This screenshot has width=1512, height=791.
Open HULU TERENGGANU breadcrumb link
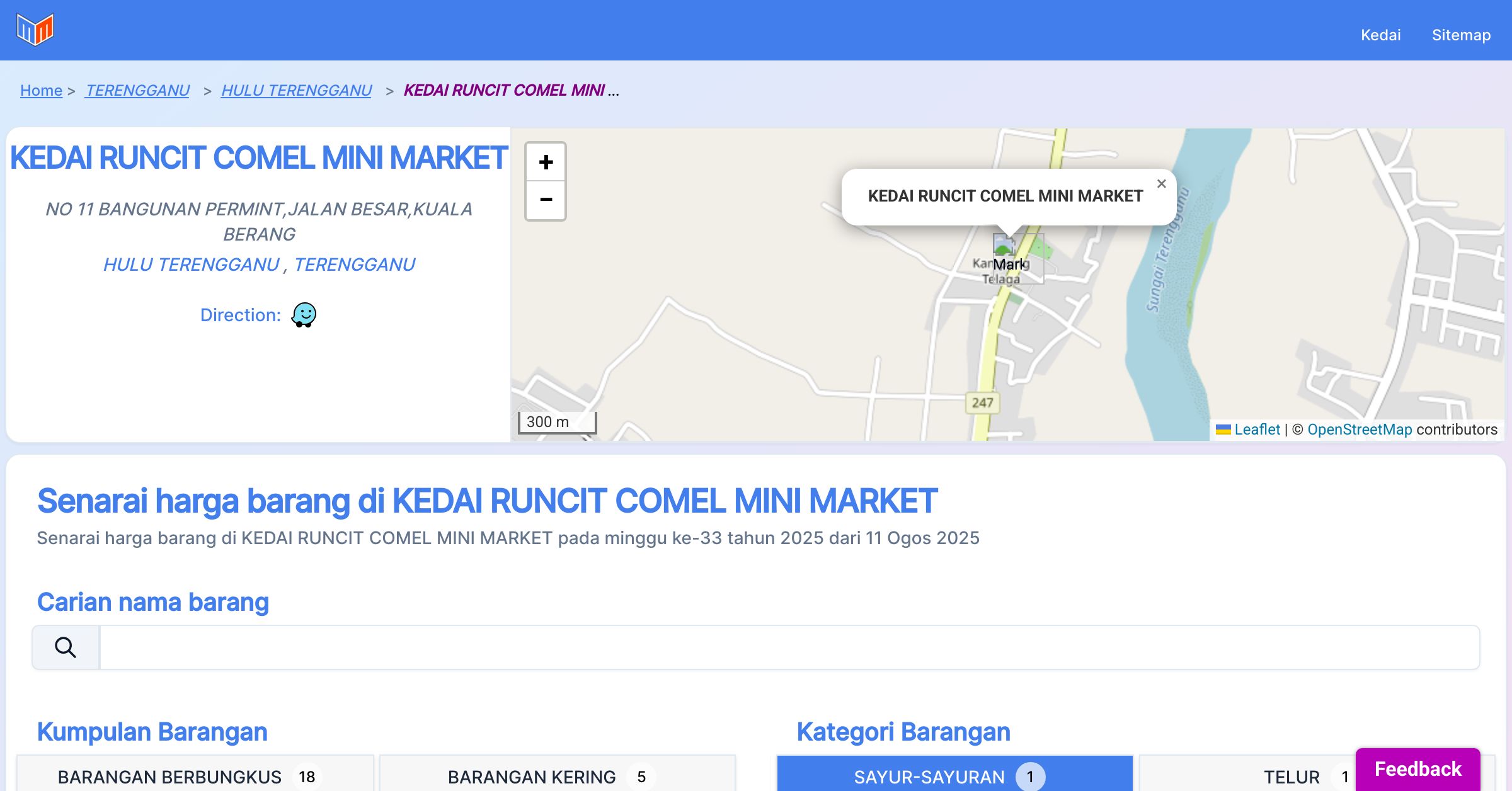click(296, 91)
